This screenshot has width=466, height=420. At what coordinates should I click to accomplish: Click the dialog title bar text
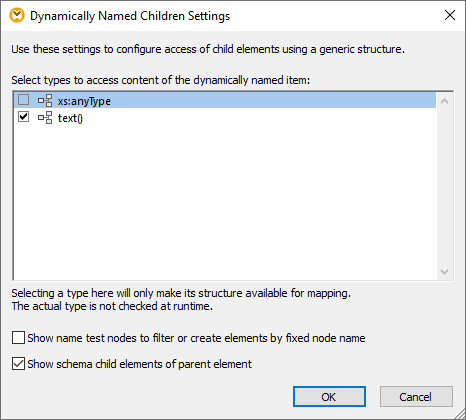(x=130, y=16)
